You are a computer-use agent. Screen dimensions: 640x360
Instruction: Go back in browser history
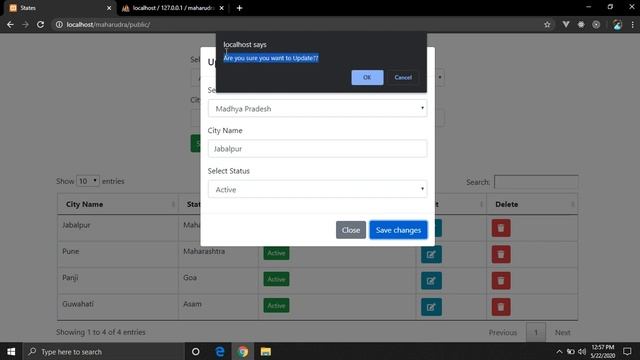(10, 24)
